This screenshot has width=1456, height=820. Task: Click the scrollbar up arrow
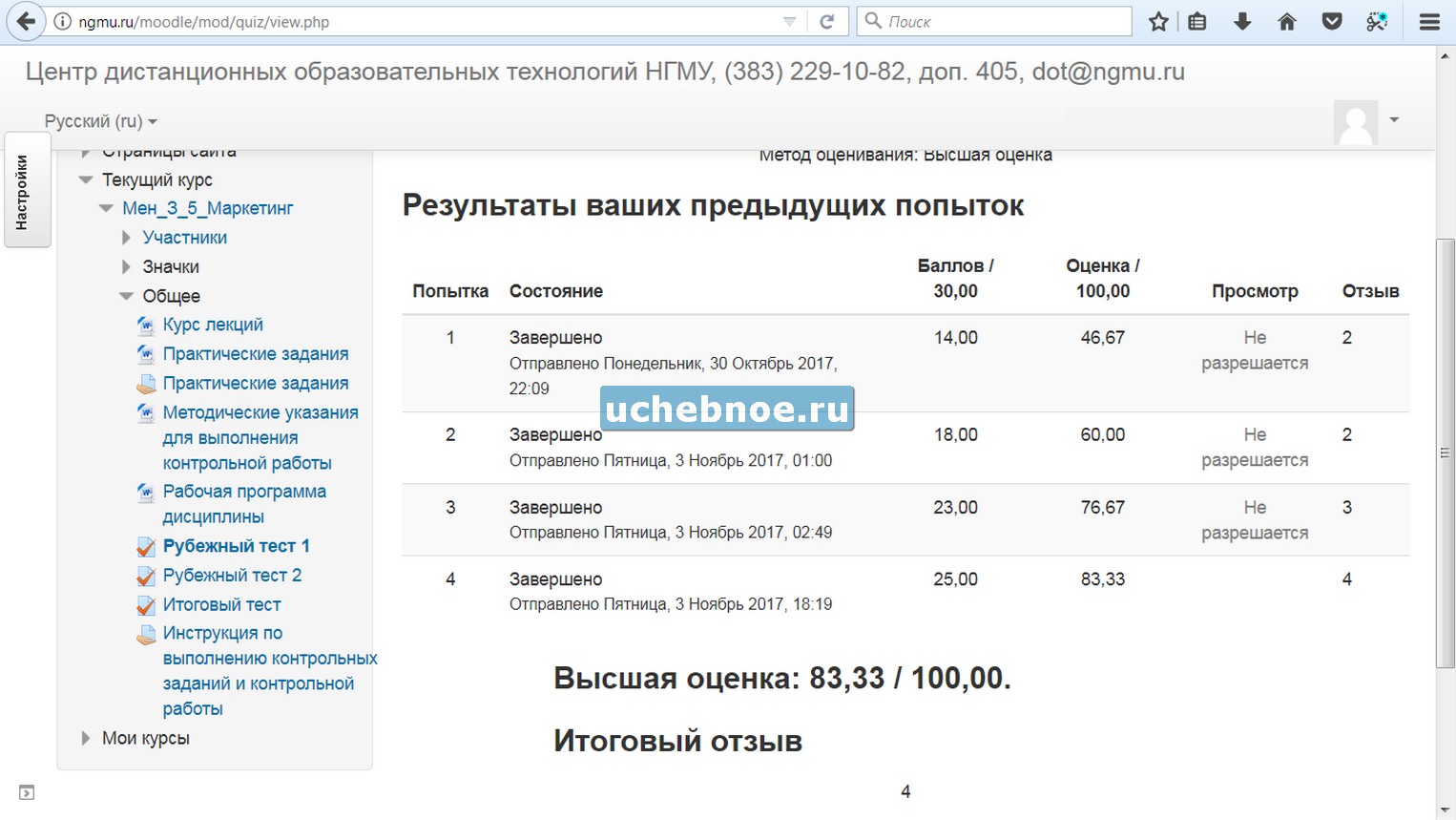[x=1446, y=55]
